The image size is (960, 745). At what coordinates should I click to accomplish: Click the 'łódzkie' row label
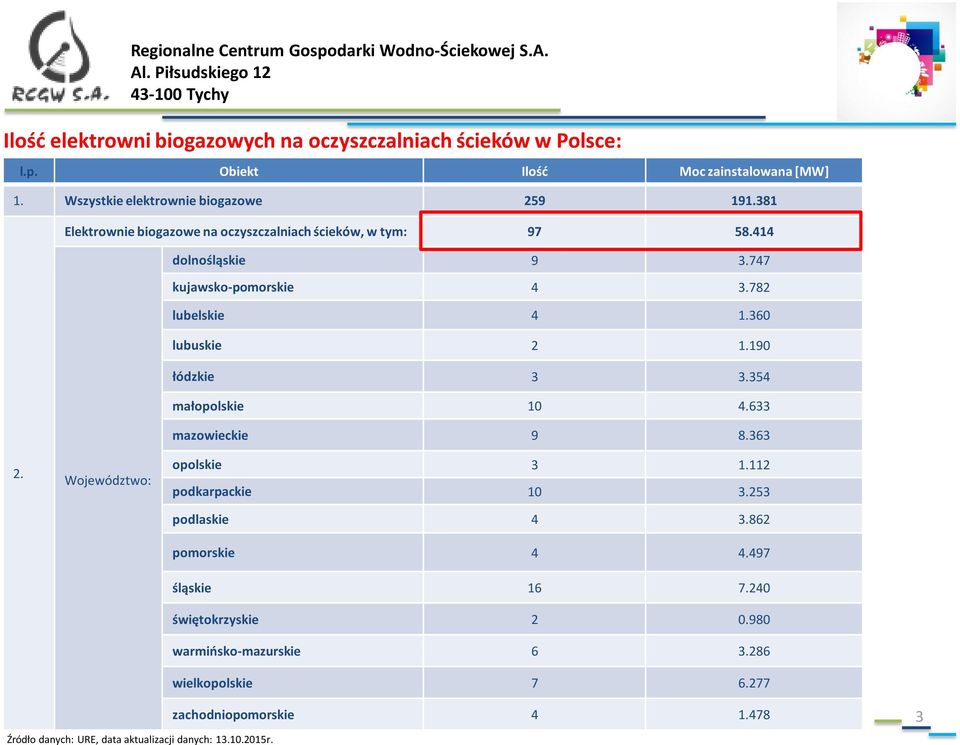(193, 376)
